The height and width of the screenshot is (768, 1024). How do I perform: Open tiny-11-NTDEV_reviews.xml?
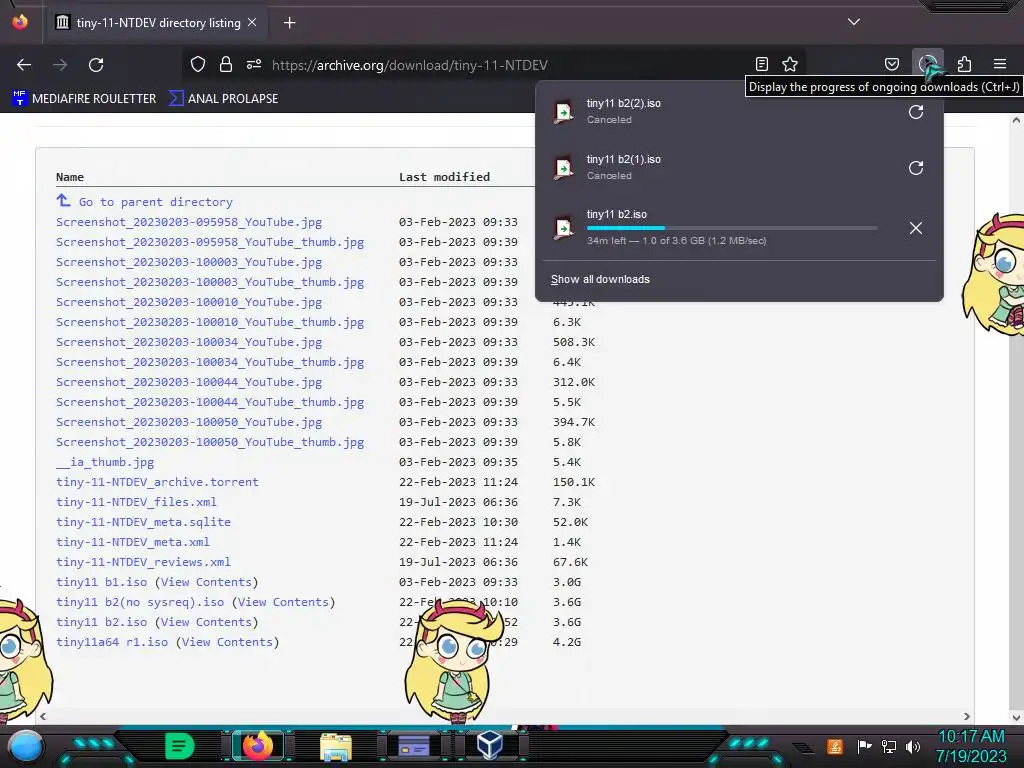pyautogui.click(x=143, y=562)
